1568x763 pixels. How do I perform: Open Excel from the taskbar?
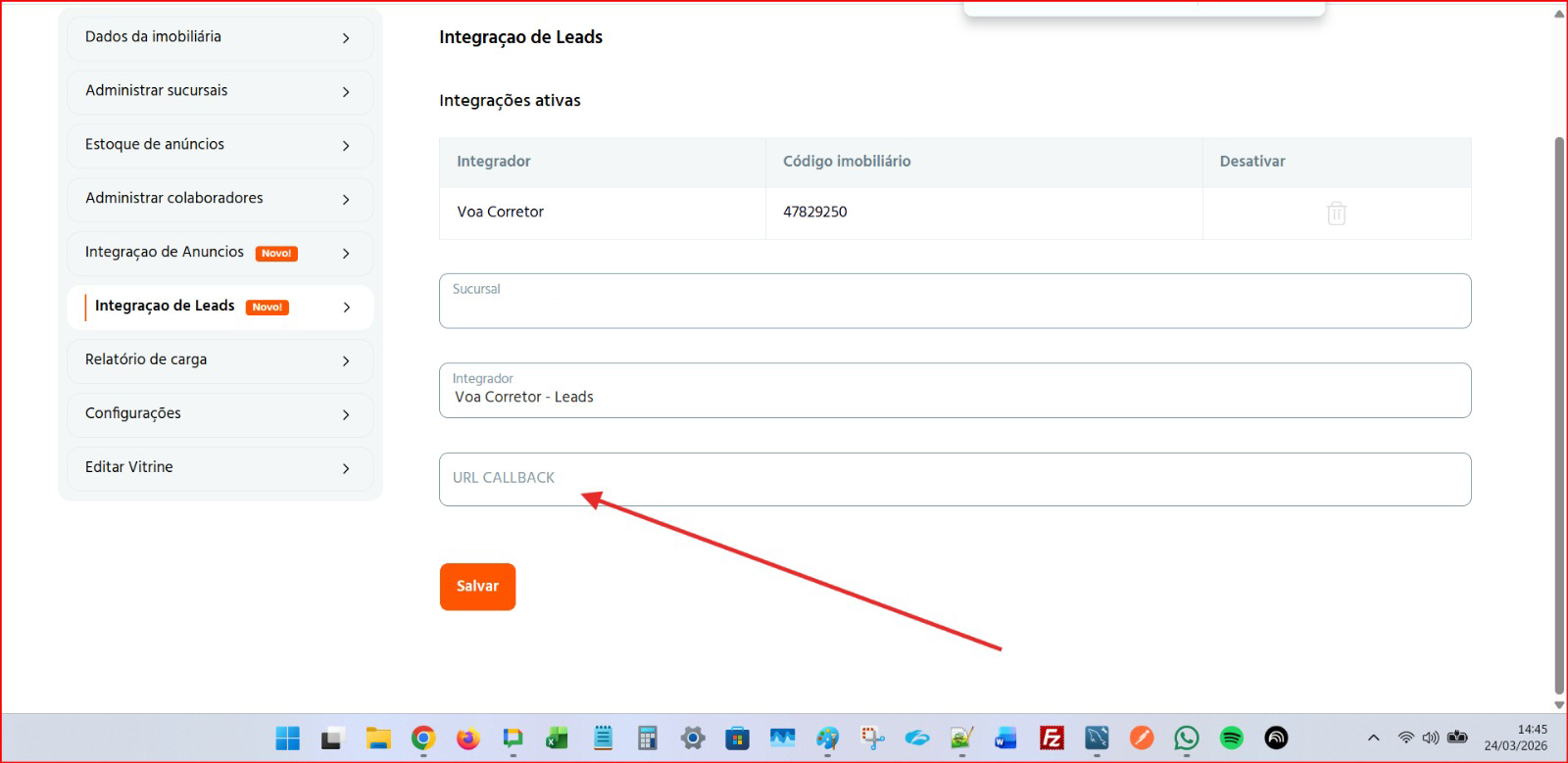coord(558,738)
